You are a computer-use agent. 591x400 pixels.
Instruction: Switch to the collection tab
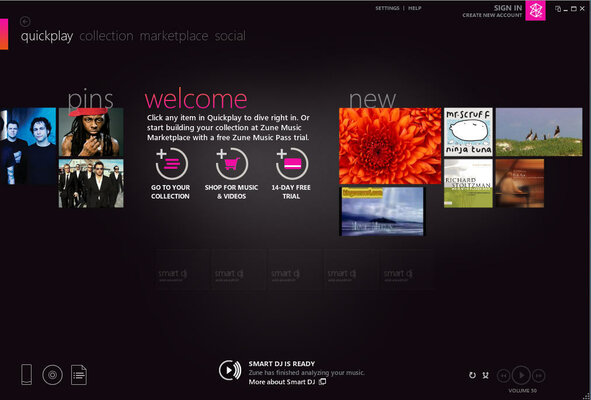pyautogui.click(x=106, y=36)
